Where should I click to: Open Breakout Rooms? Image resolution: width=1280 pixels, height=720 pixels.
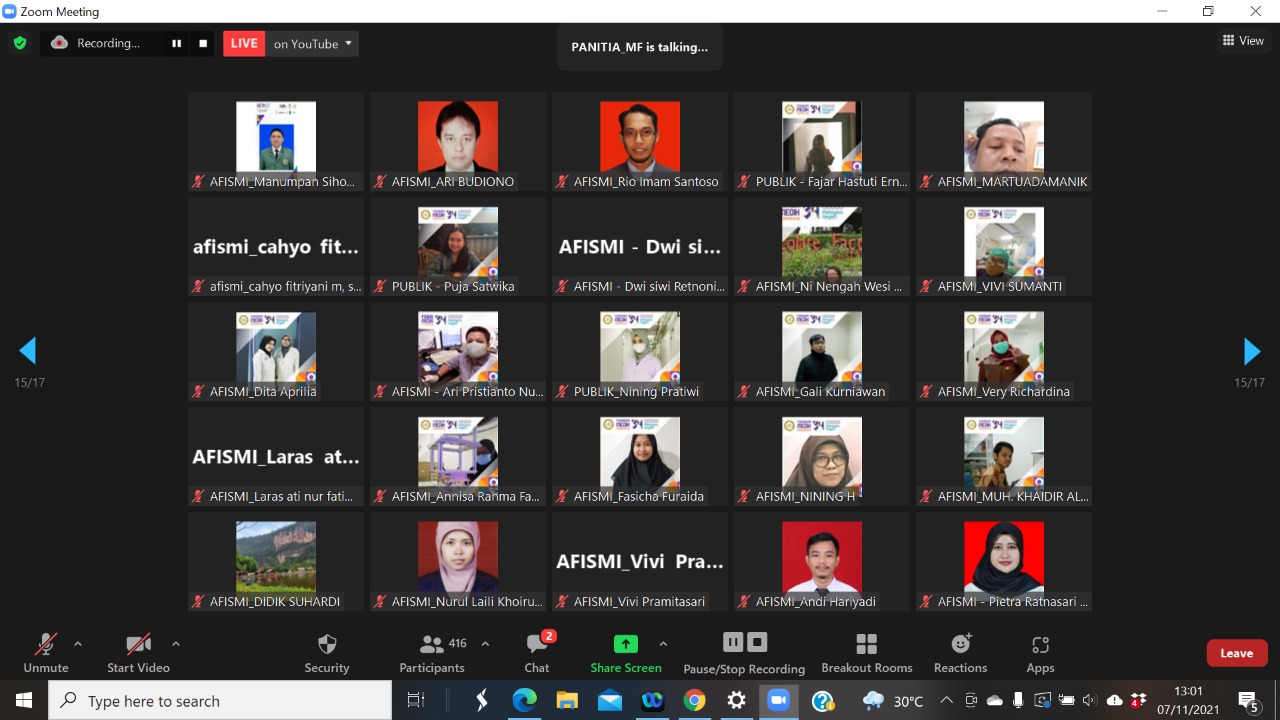point(866,653)
